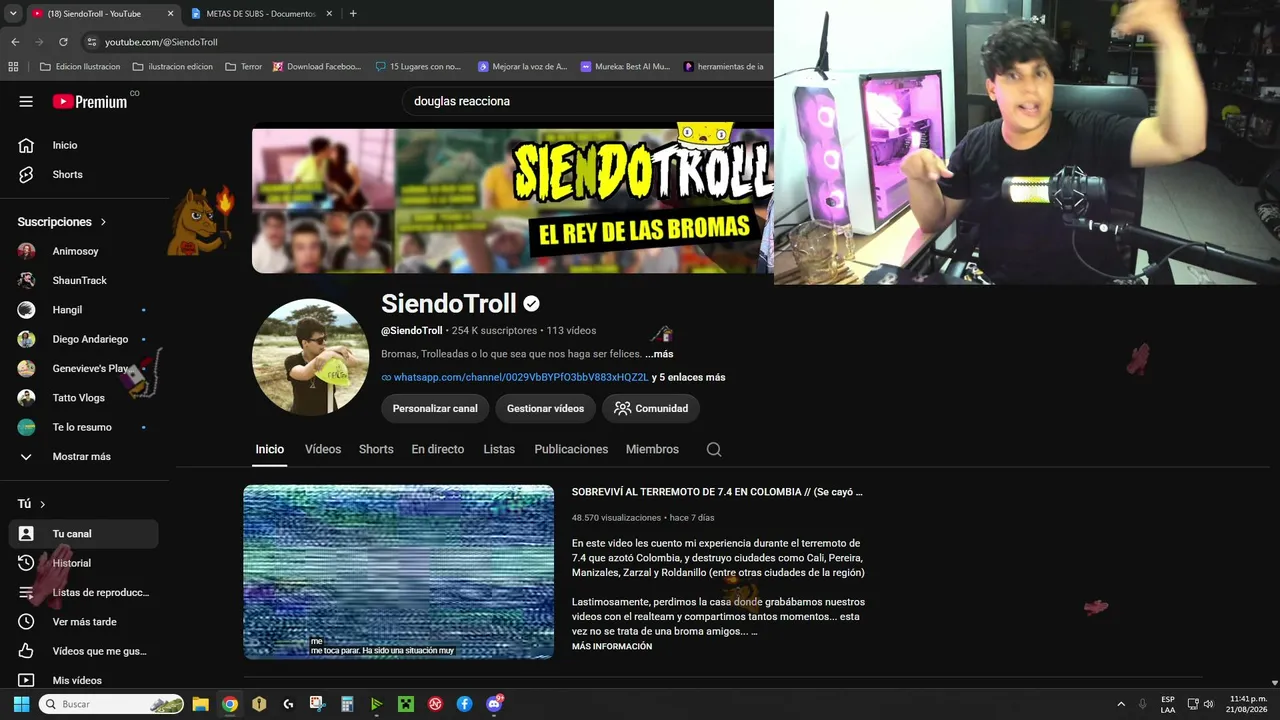Open Facebook from the taskbar
Screen dimensions: 1280x720
(465, 704)
